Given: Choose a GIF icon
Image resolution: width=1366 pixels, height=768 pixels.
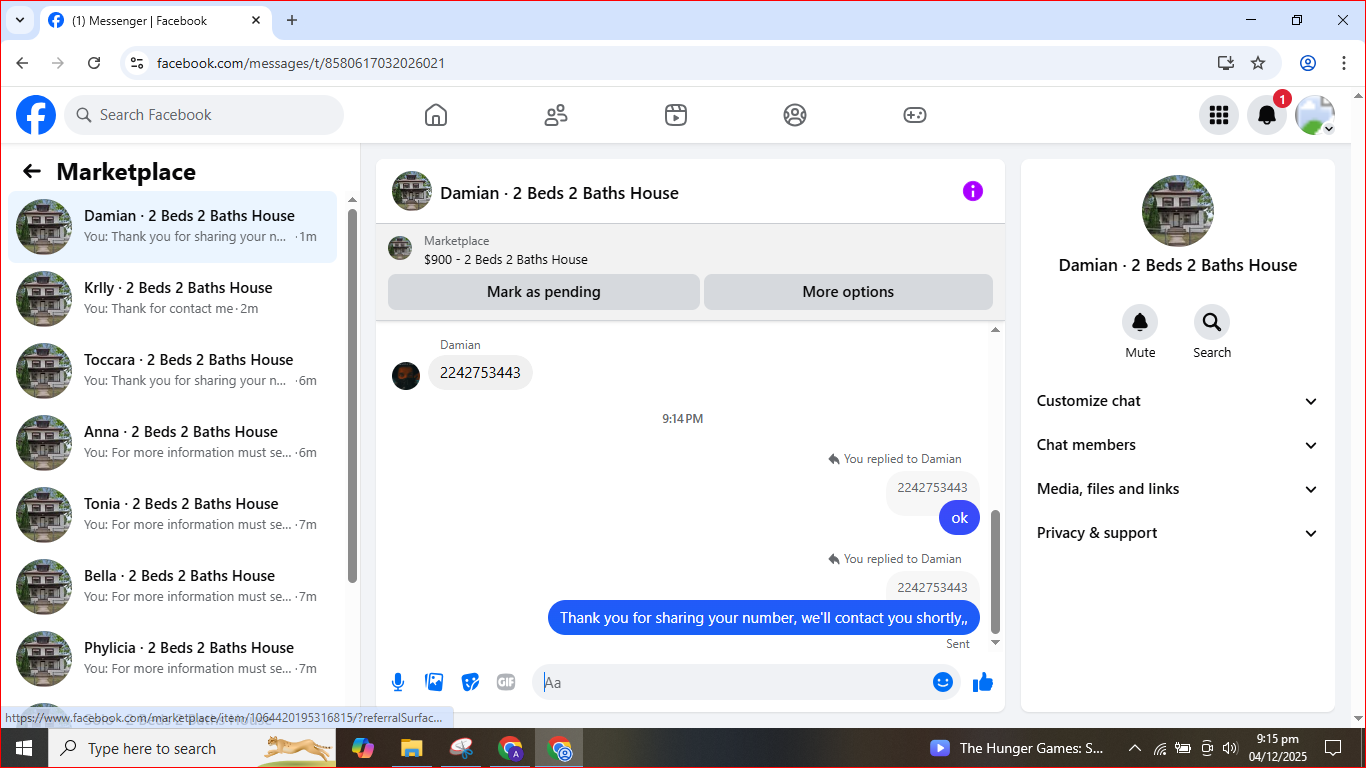Looking at the screenshot, I should (x=506, y=682).
